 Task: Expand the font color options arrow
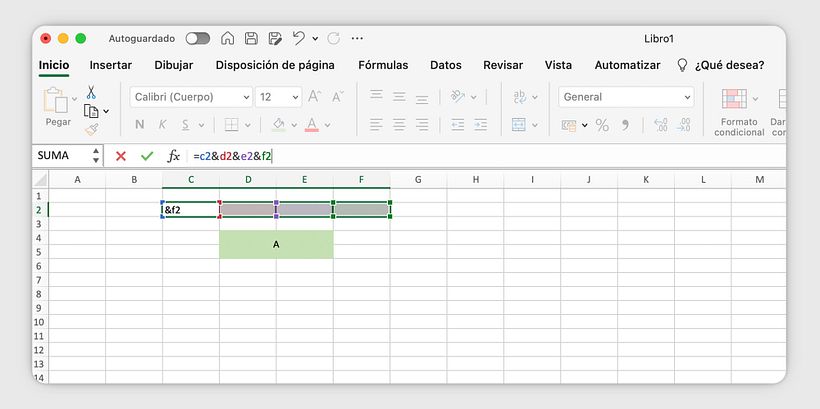[x=327, y=125]
